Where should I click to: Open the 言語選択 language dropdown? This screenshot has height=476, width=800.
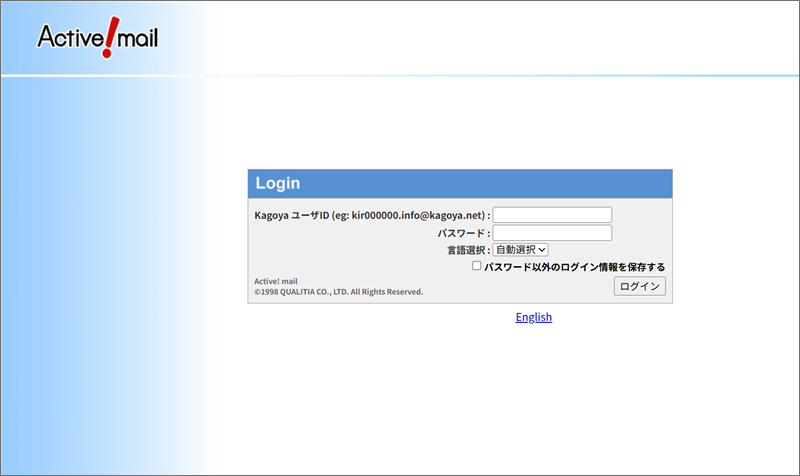pos(520,250)
